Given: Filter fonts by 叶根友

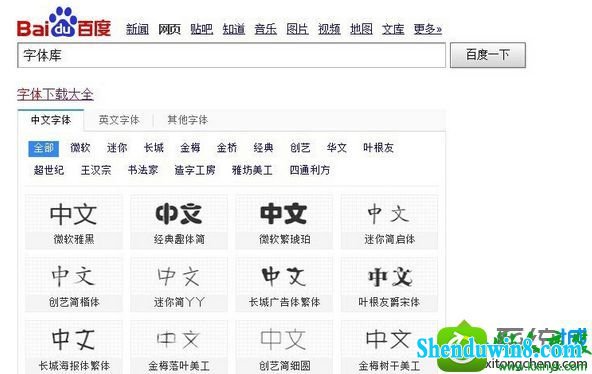Looking at the screenshot, I should pyautogui.click(x=378, y=148).
